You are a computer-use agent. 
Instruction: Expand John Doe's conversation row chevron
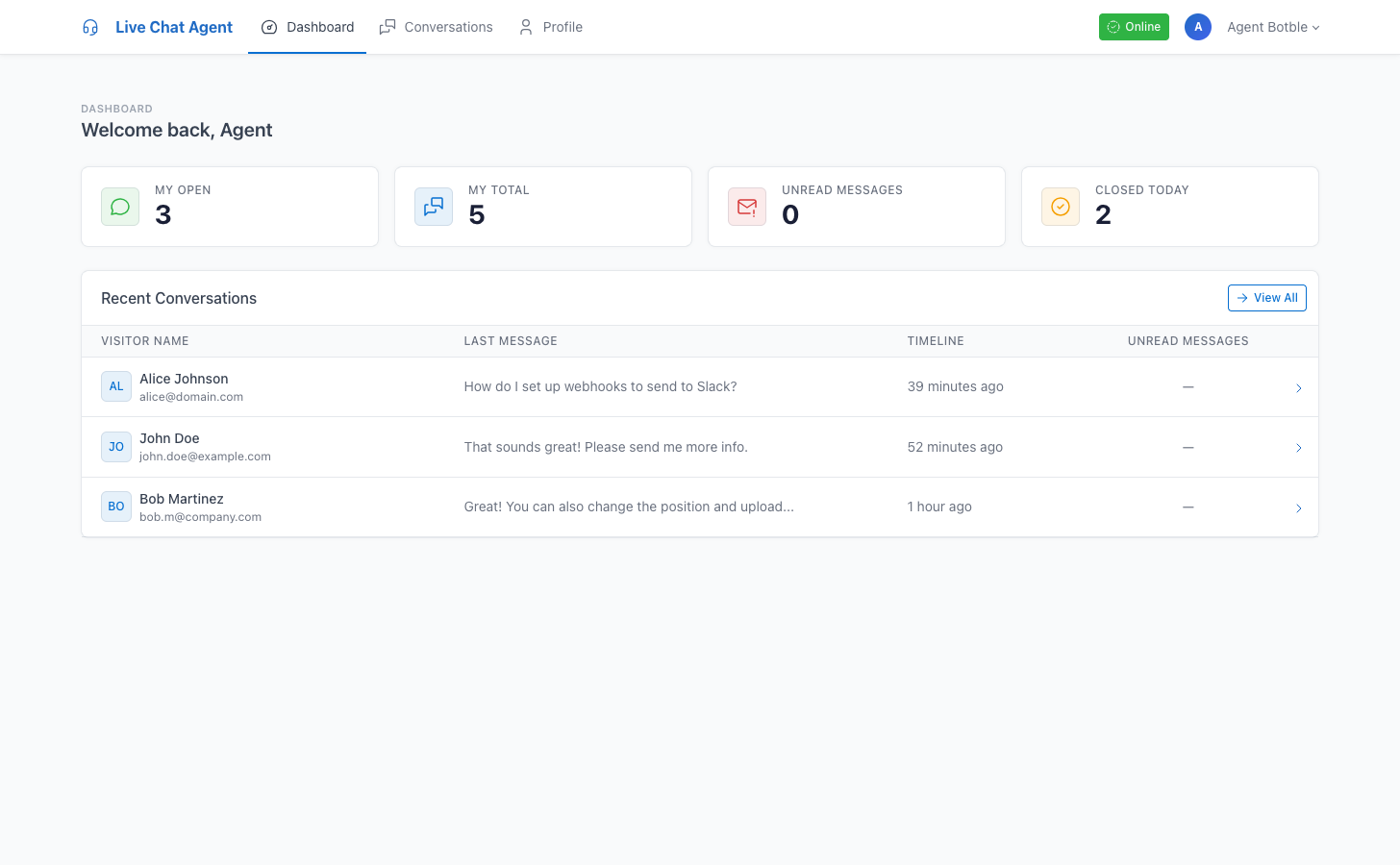pos(1299,447)
